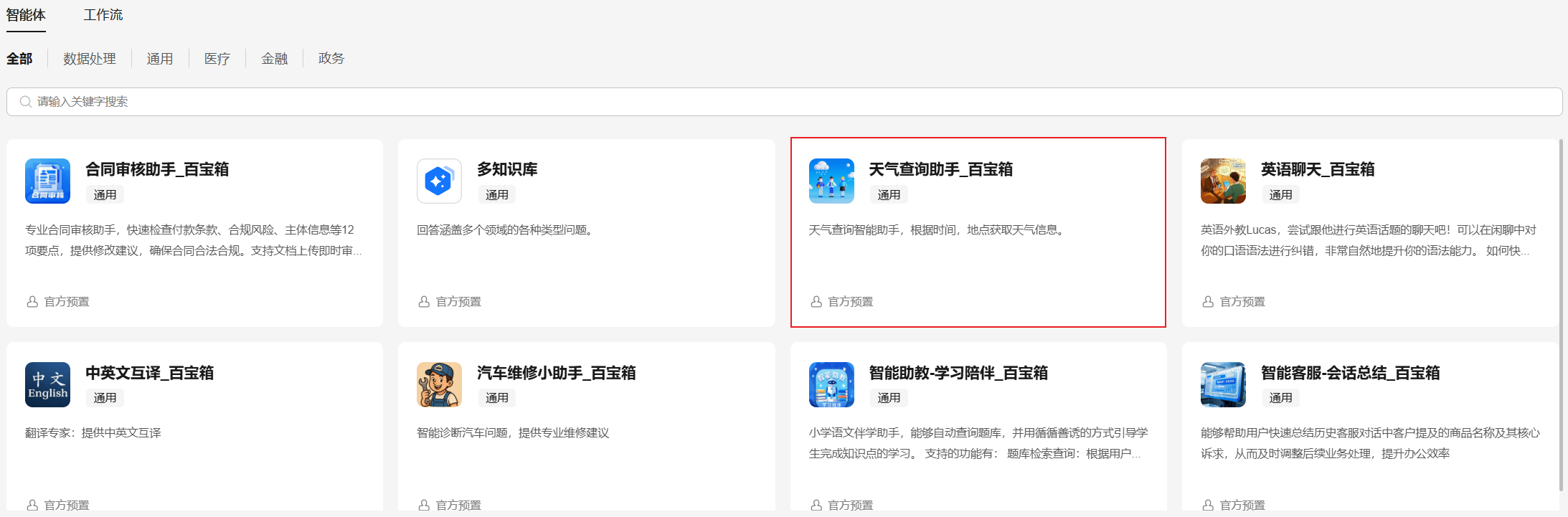Filter by 金融 category
This screenshot has height=517, width=1568.
[275, 59]
